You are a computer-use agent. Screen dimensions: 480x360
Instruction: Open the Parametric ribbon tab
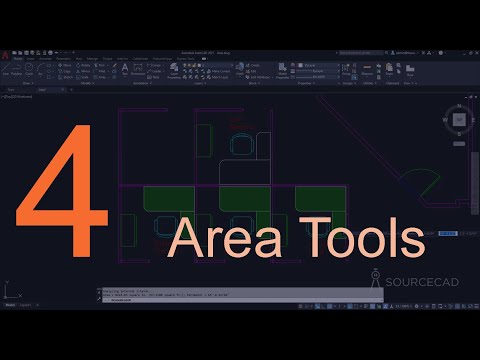(x=63, y=59)
